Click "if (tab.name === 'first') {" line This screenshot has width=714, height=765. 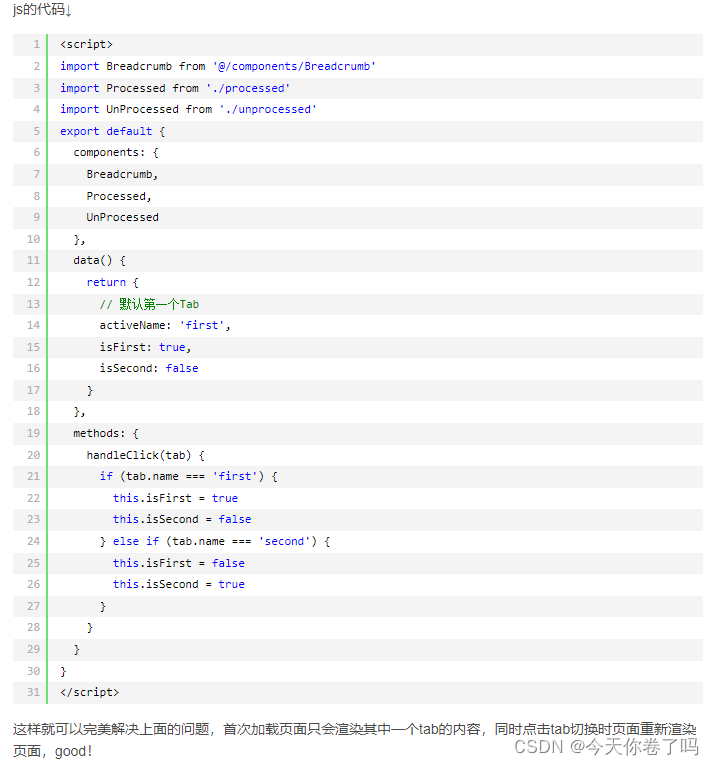tap(188, 476)
